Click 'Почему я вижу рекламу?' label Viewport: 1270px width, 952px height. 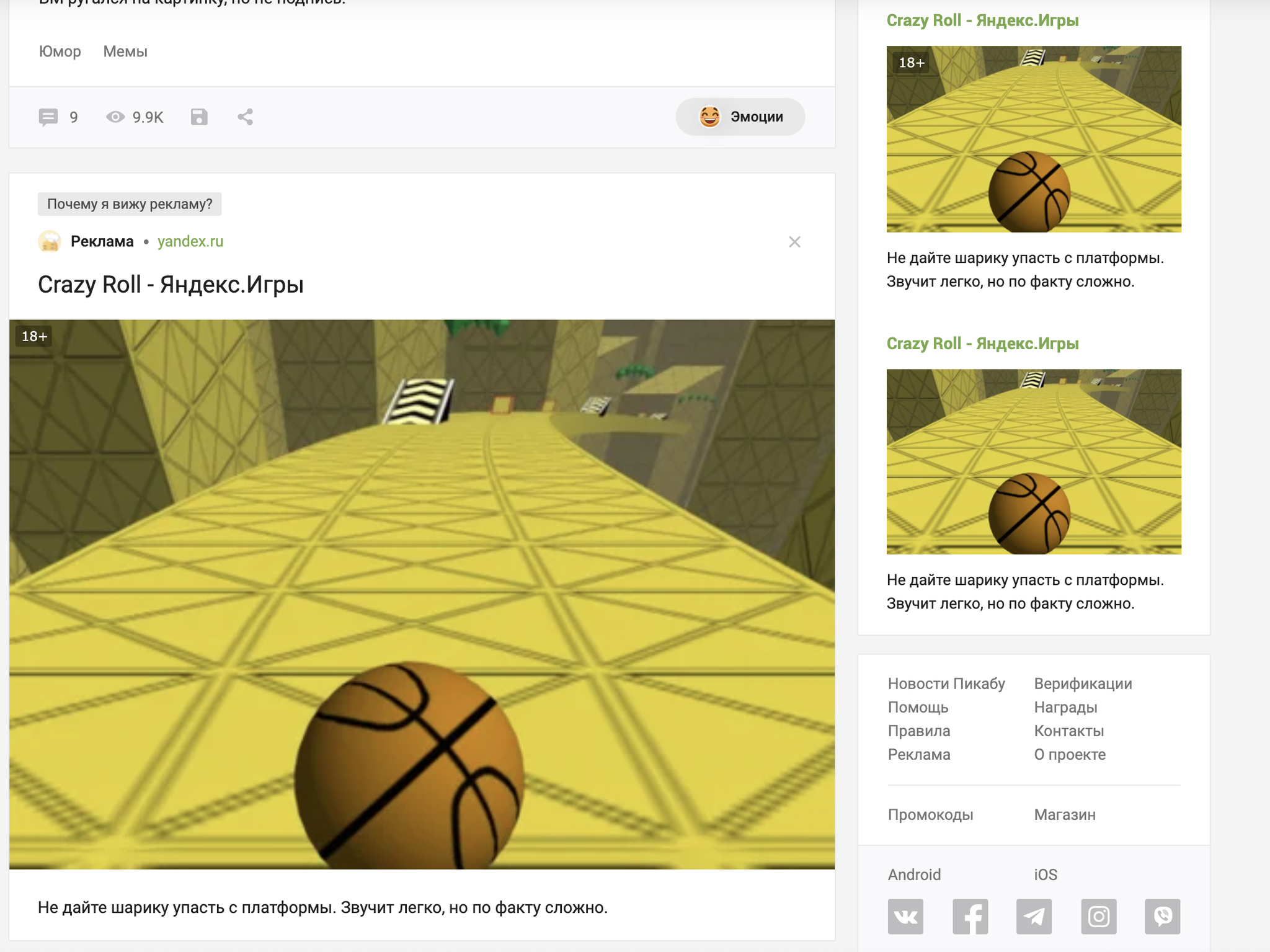click(x=130, y=204)
